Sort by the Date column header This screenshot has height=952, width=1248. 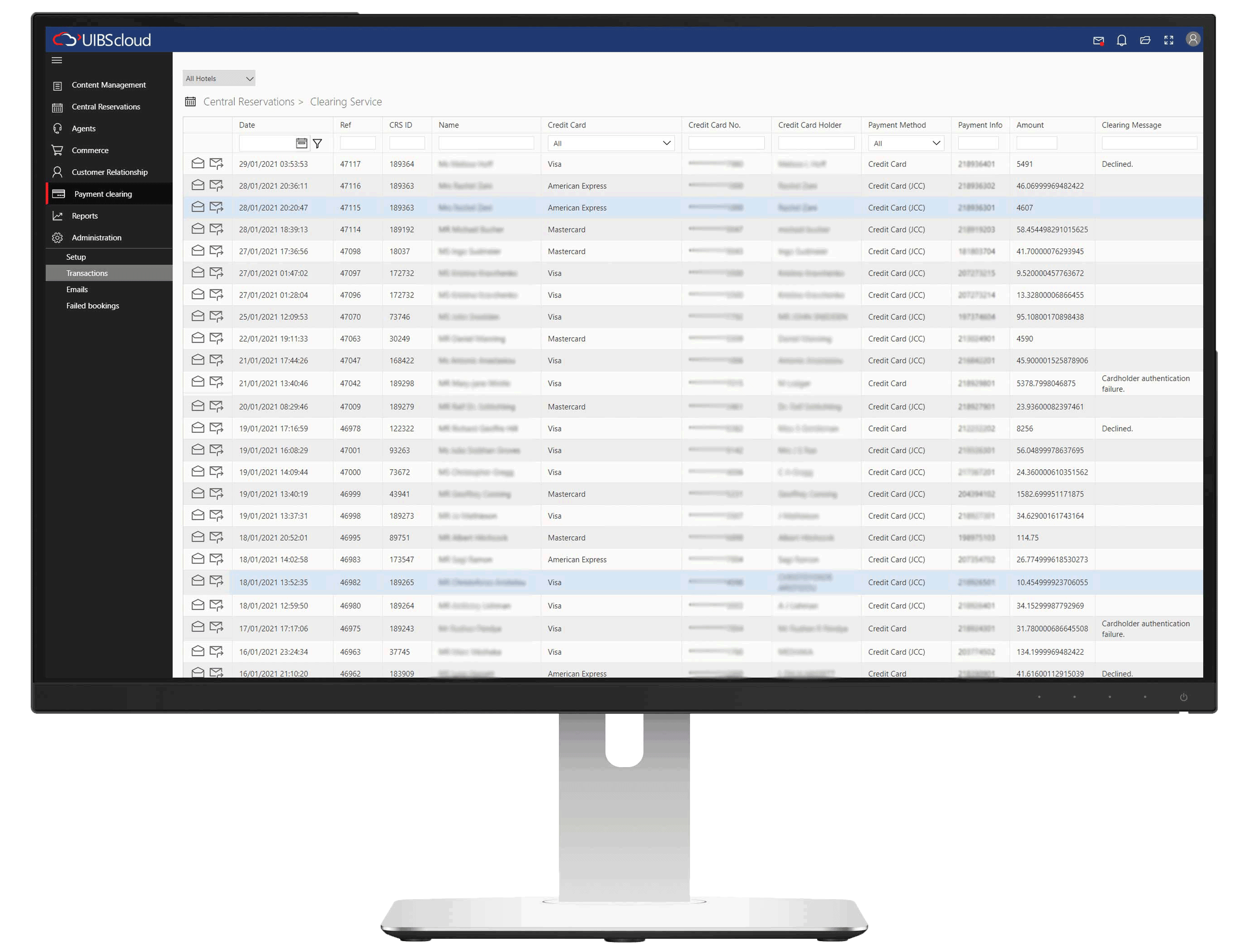point(247,125)
